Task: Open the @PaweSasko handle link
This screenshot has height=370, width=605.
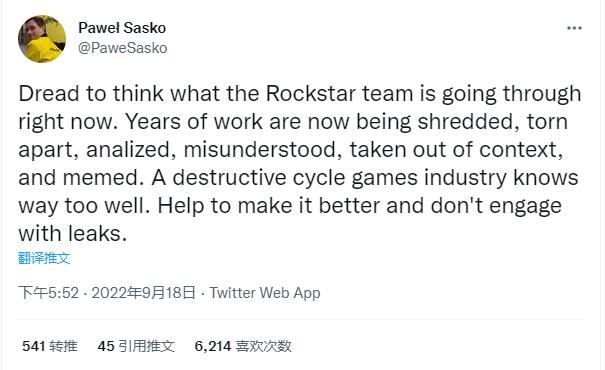Action: pyautogui.click(x=123, y=48)
